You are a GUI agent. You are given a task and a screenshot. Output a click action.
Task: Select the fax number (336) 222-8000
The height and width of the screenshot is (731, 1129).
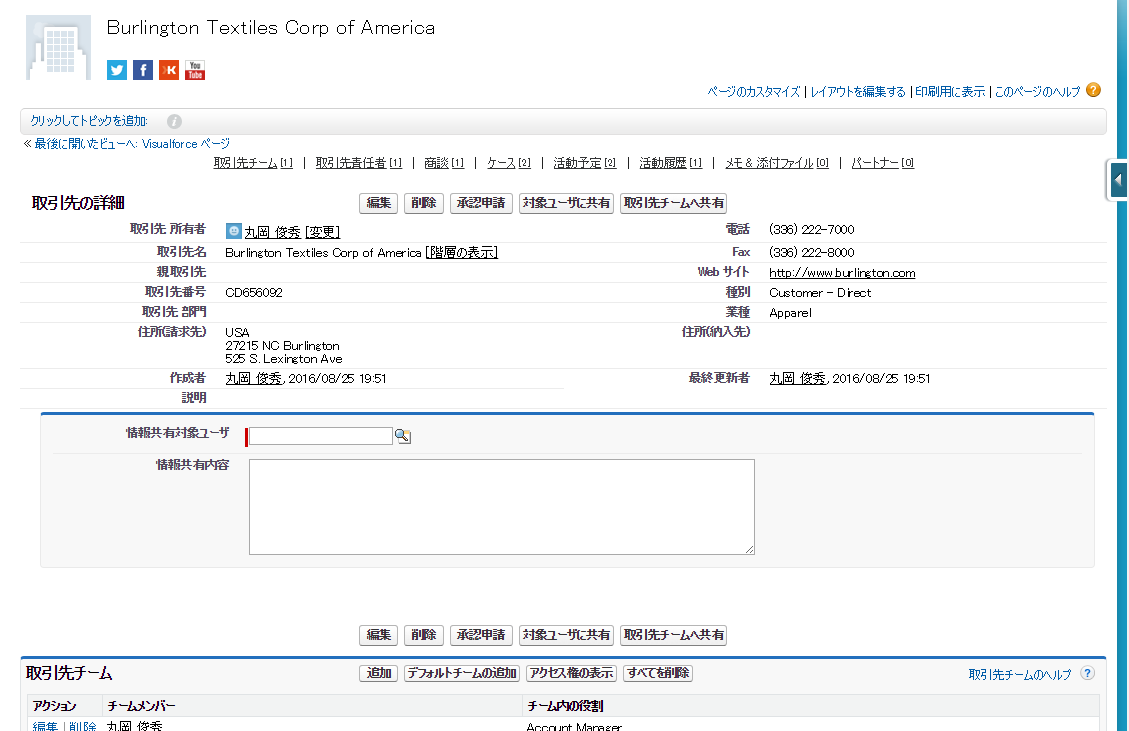click(x=811, y=253)
